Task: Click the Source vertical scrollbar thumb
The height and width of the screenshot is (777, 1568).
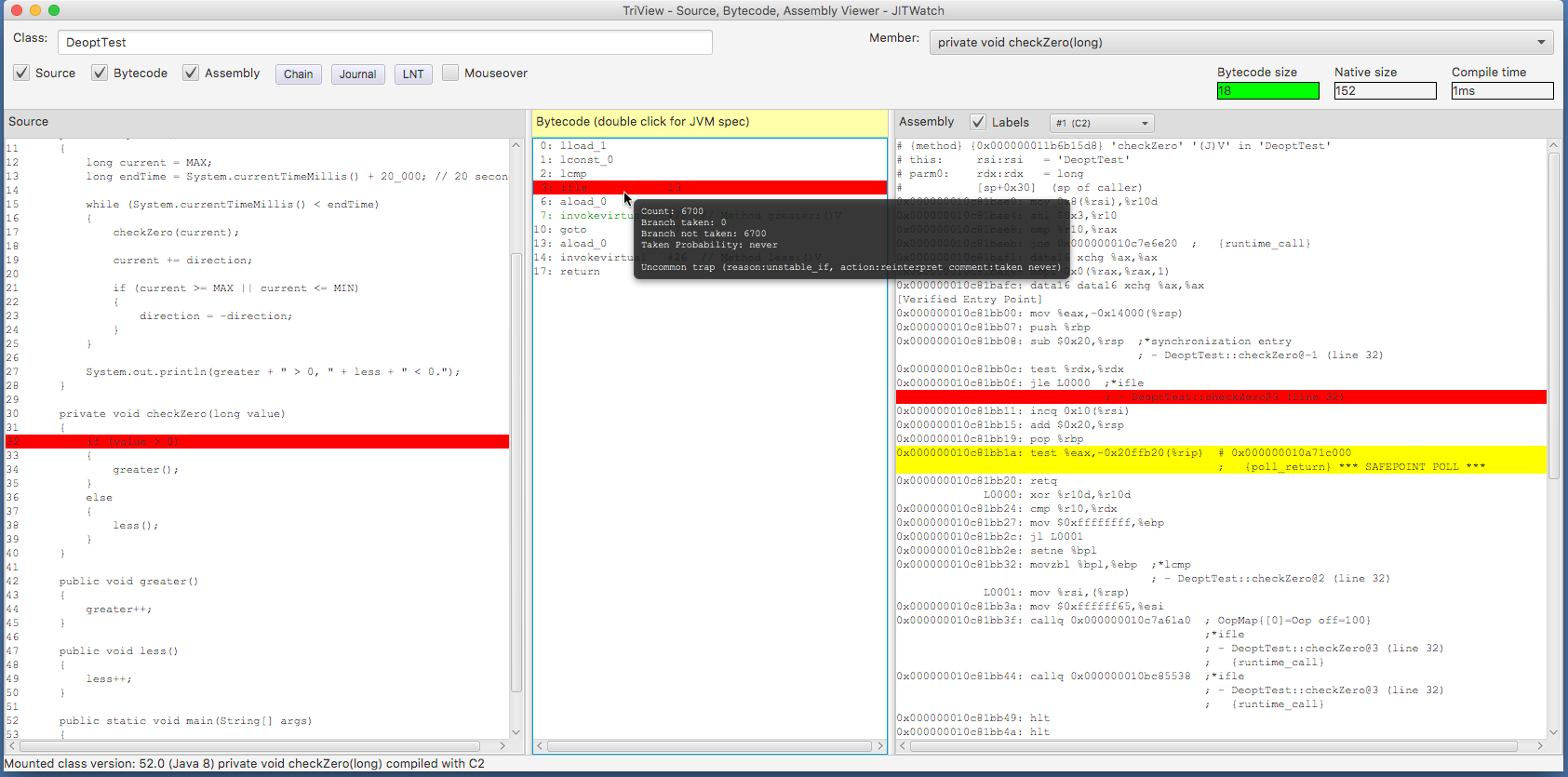Action: click(x=516, y=472)
